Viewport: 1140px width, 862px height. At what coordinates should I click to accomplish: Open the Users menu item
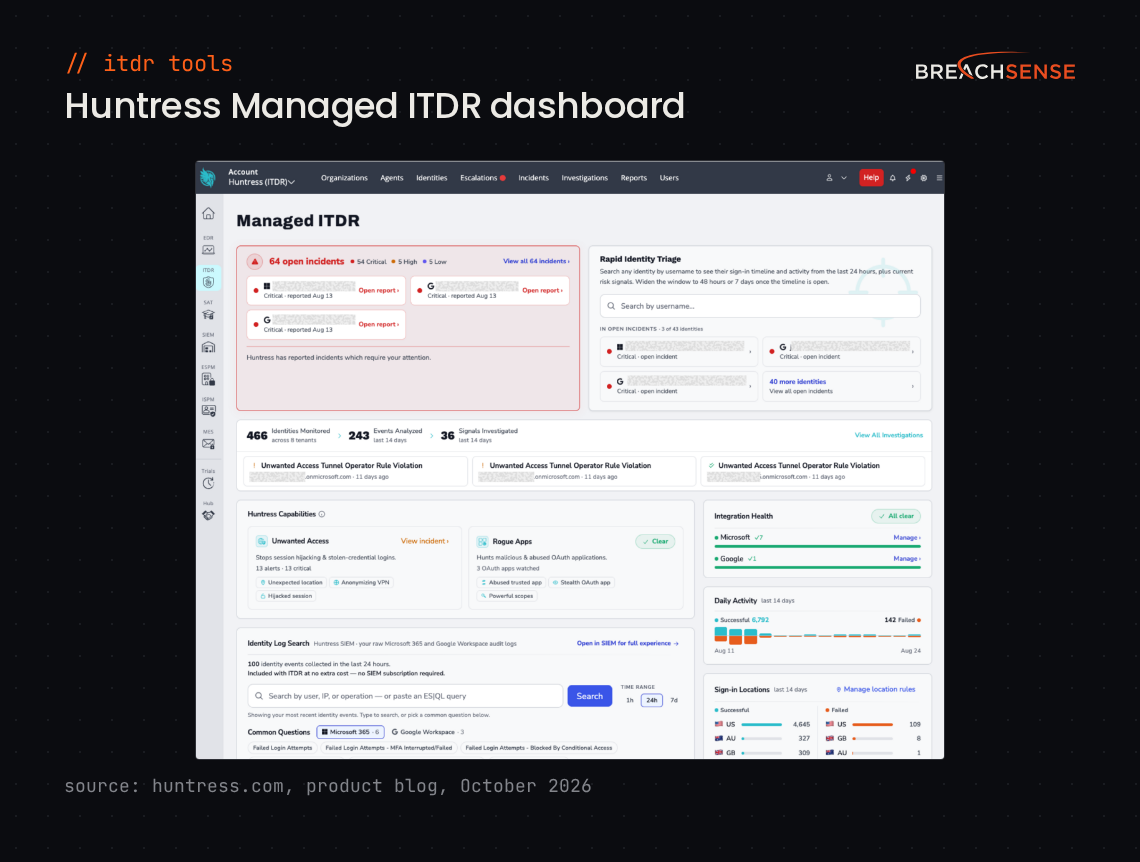669,177
